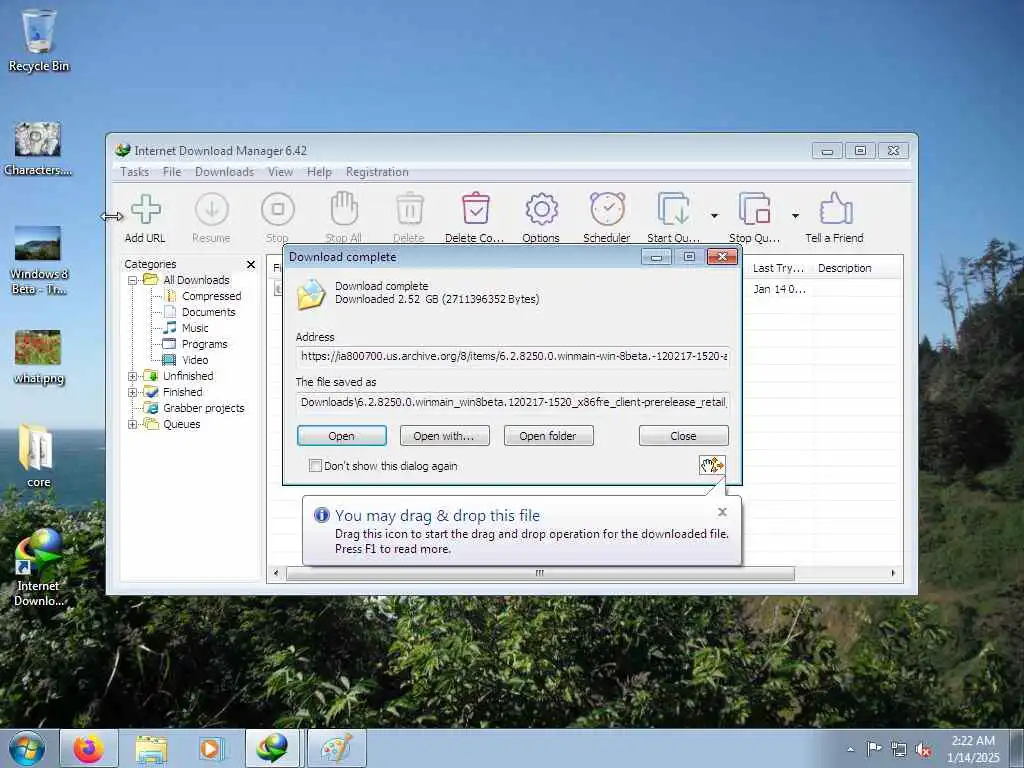This screenshot has height=768, width=1024.
Task: Click the Open with... button
Action: click(444, 436)
